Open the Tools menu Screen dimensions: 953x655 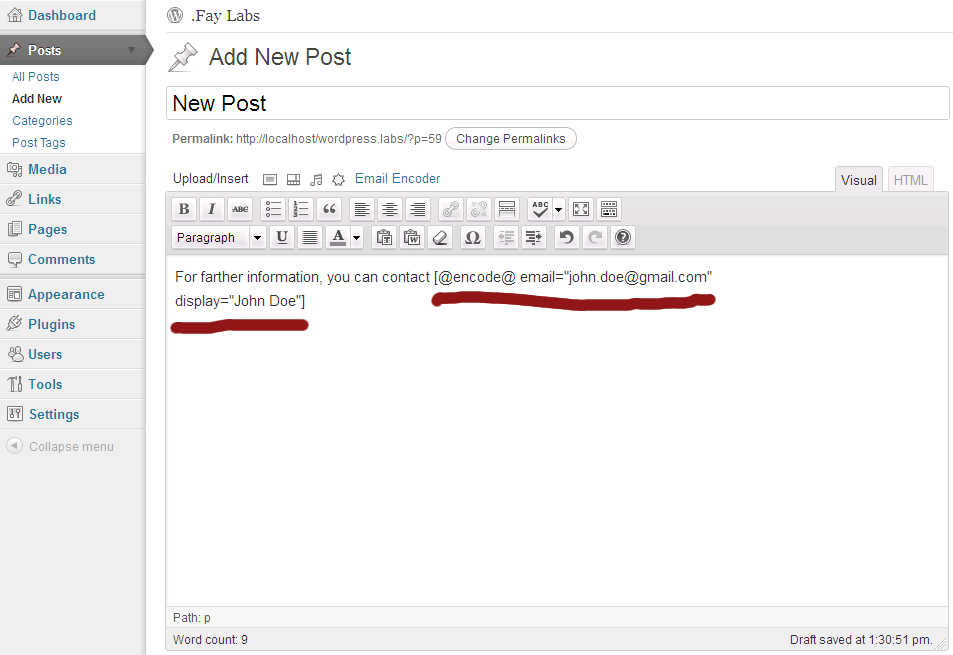(45, 384)
